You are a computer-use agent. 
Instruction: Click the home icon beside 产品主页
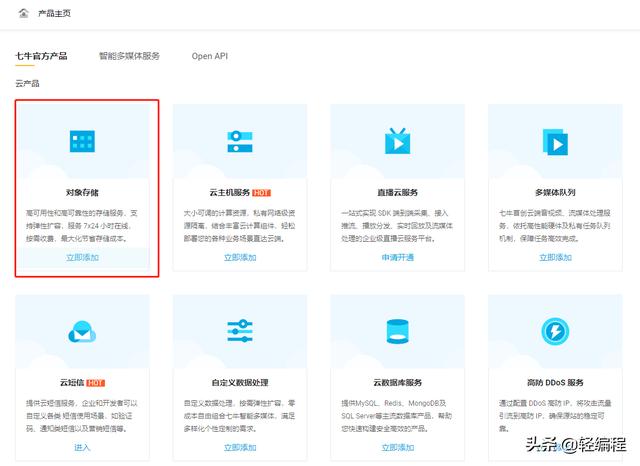tap(24, 13)
